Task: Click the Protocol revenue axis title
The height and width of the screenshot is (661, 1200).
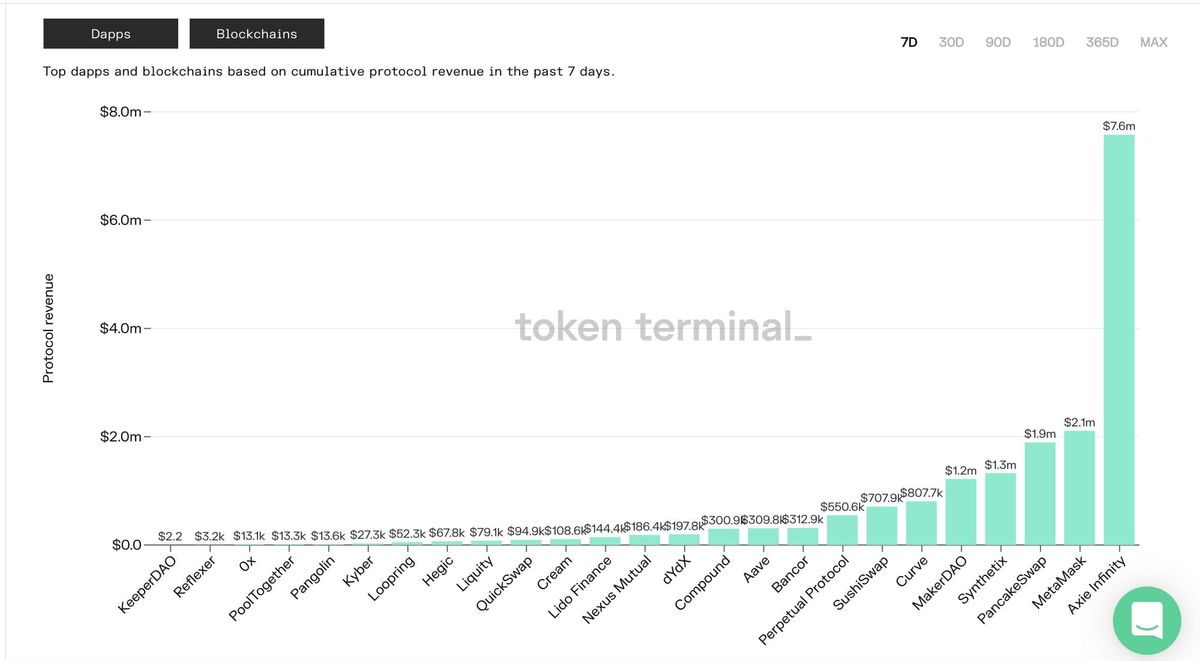Action: point(47,327)
